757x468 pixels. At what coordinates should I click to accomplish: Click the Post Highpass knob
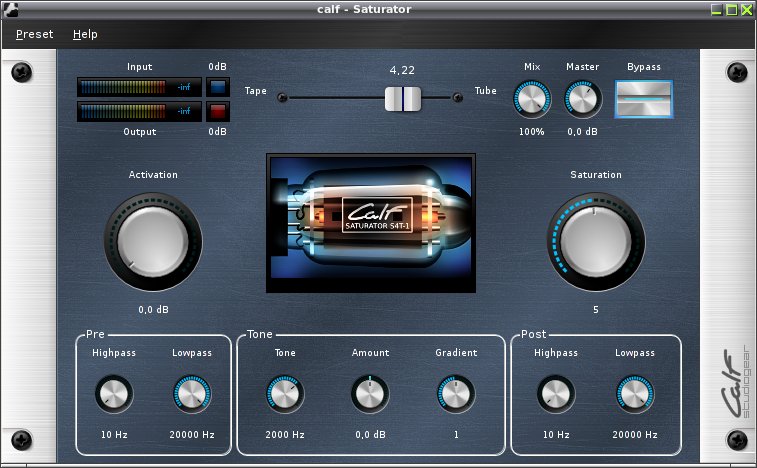tap(556, 394)
